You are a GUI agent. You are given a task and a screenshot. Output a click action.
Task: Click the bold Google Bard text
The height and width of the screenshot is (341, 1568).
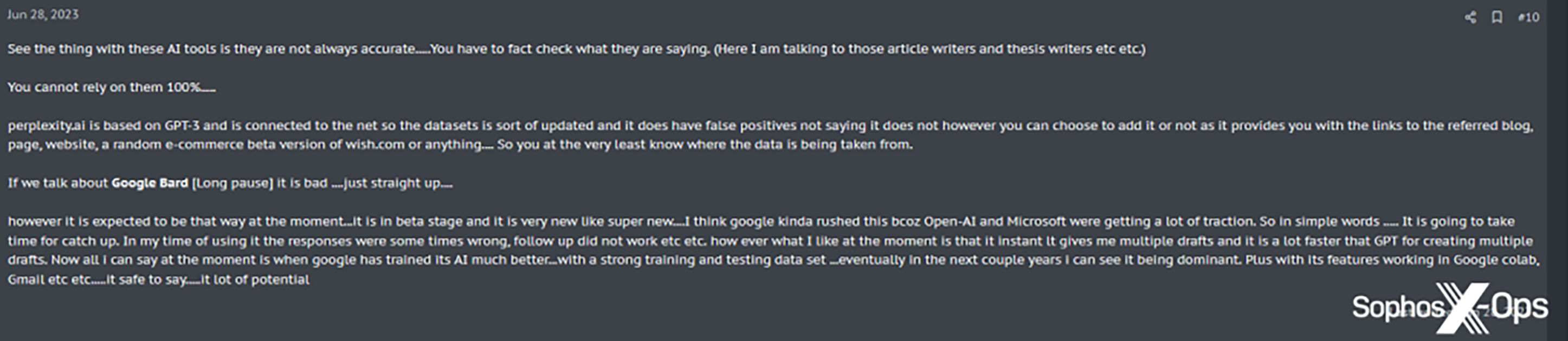[149, 183]
